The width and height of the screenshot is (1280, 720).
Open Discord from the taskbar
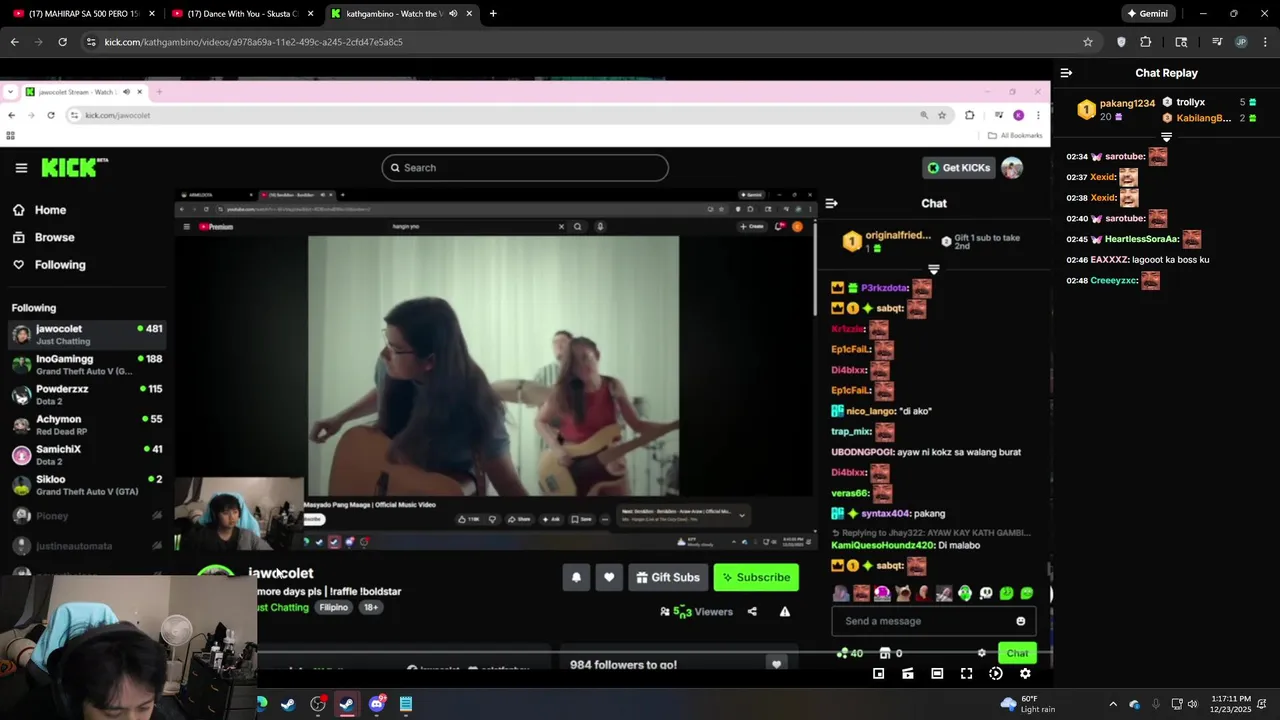(x=376, y=704)
